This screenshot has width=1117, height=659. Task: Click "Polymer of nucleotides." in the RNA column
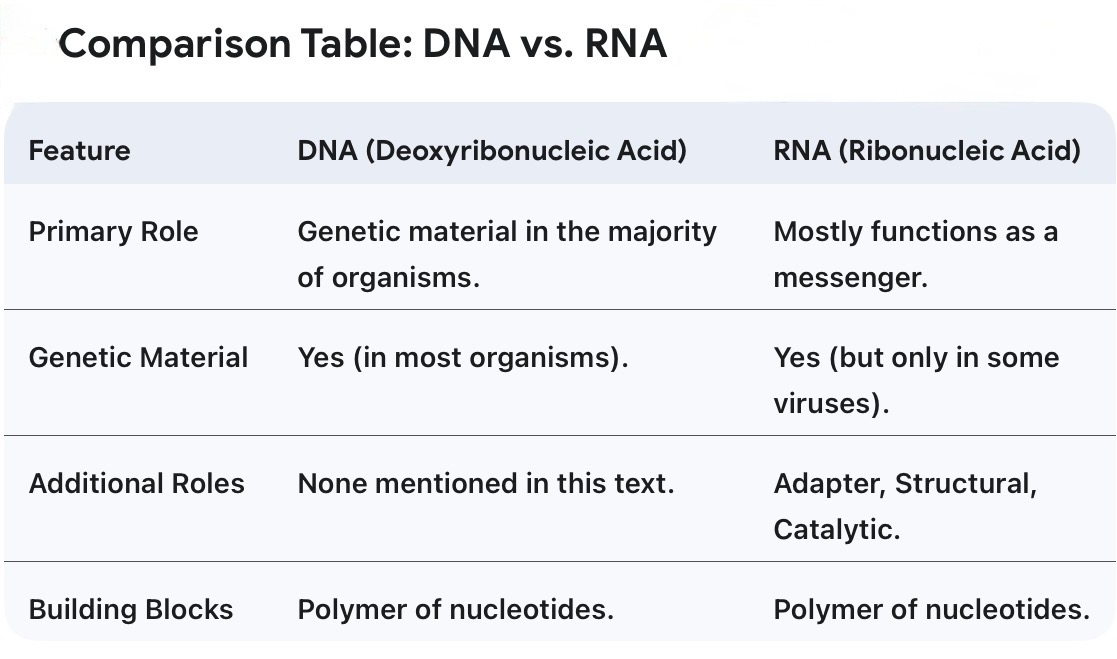coord(931,610)
